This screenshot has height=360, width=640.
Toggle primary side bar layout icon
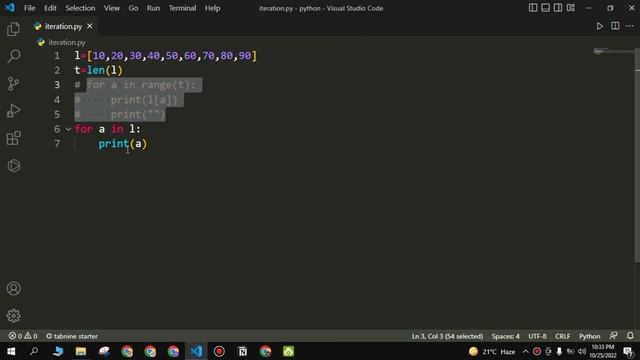[533, 8]
